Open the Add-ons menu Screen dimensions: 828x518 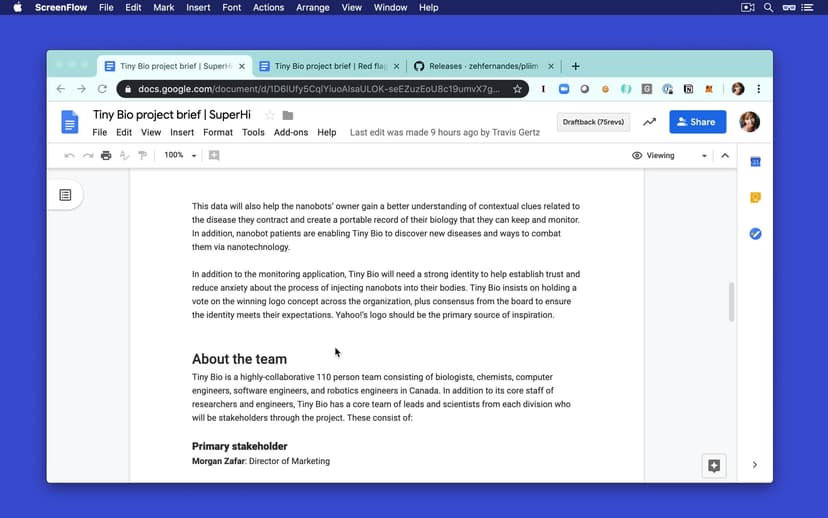click(x=290, y=132)
